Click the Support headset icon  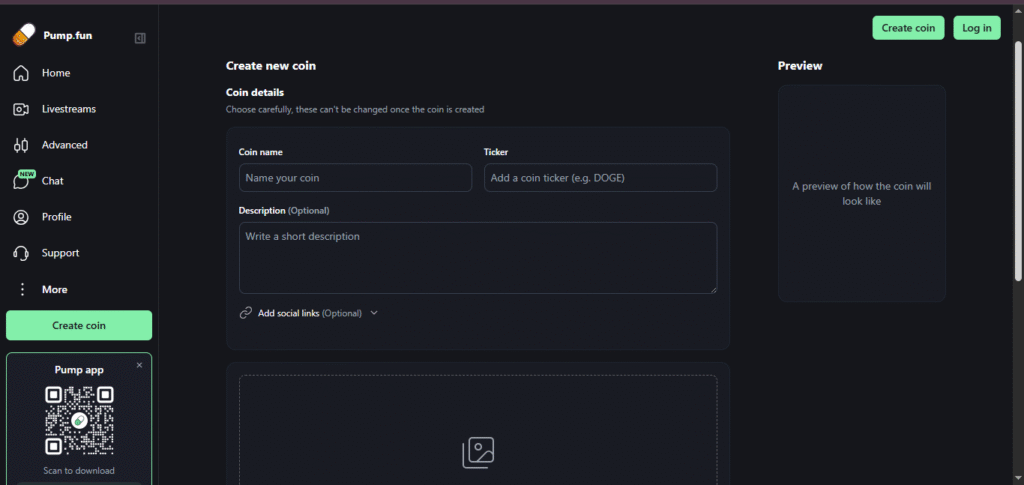21,253
